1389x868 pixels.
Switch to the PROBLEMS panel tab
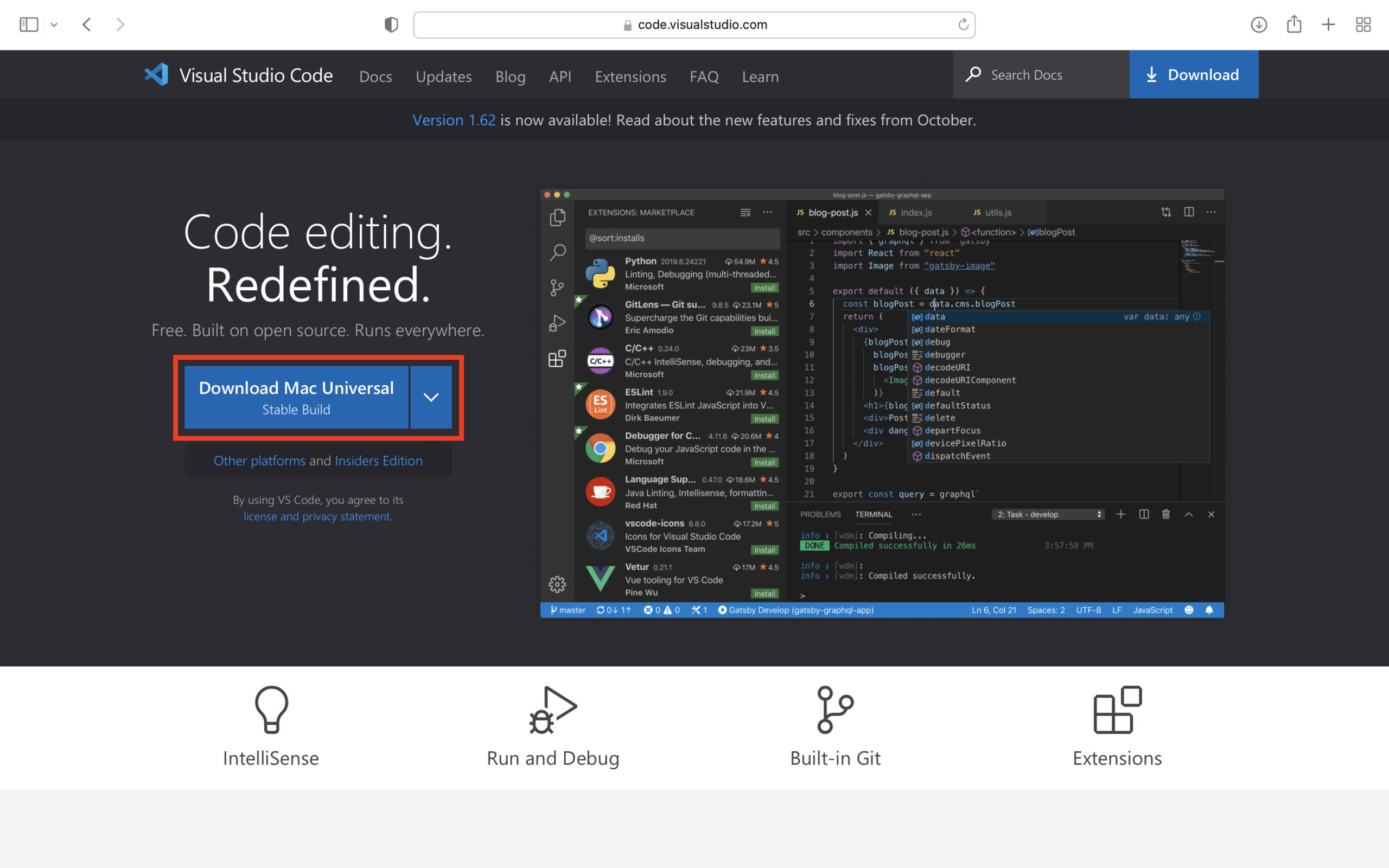tap(820, 514)
